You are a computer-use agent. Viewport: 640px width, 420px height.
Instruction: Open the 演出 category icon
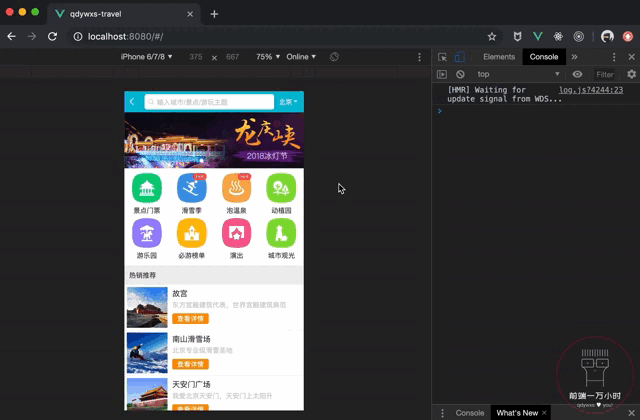pyautogui.click(x=236, y=233)
